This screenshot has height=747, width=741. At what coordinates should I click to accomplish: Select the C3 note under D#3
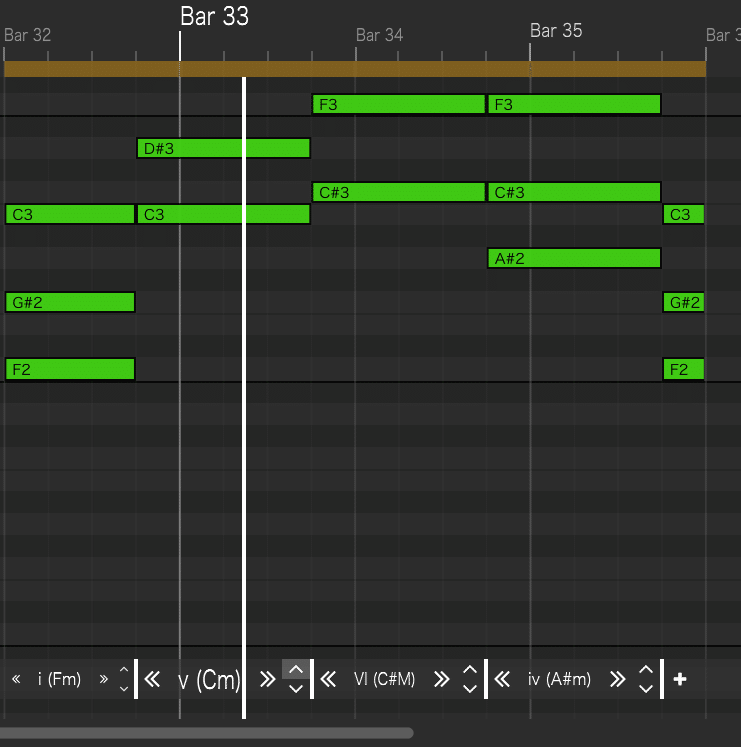223,214
